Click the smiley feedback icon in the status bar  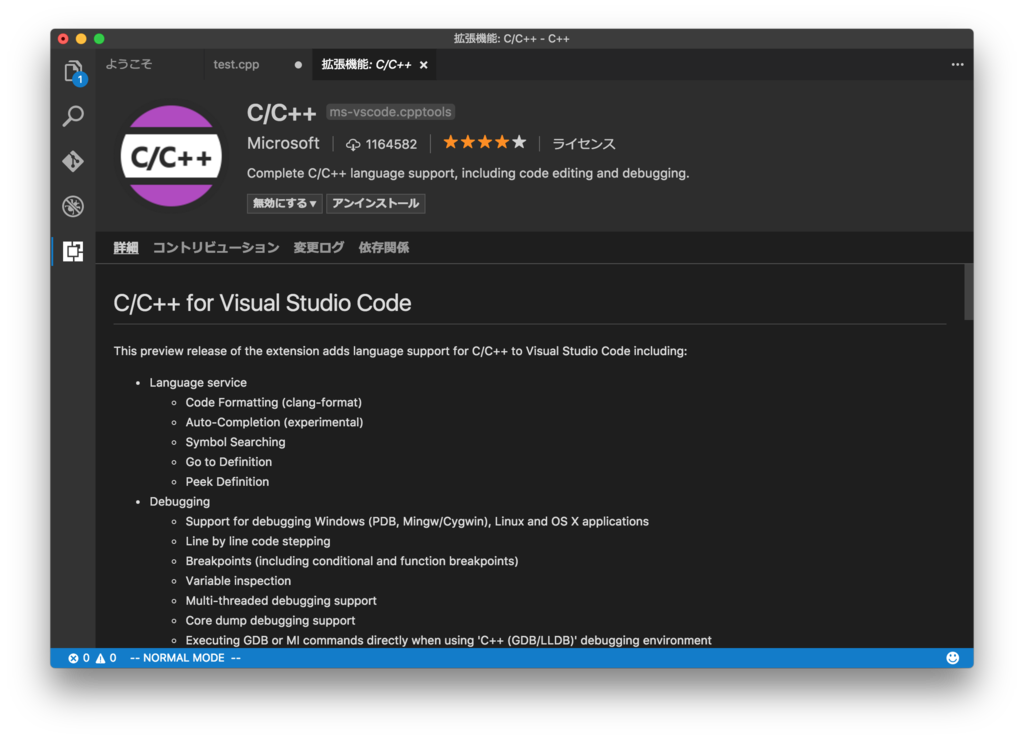pos(953,658)
